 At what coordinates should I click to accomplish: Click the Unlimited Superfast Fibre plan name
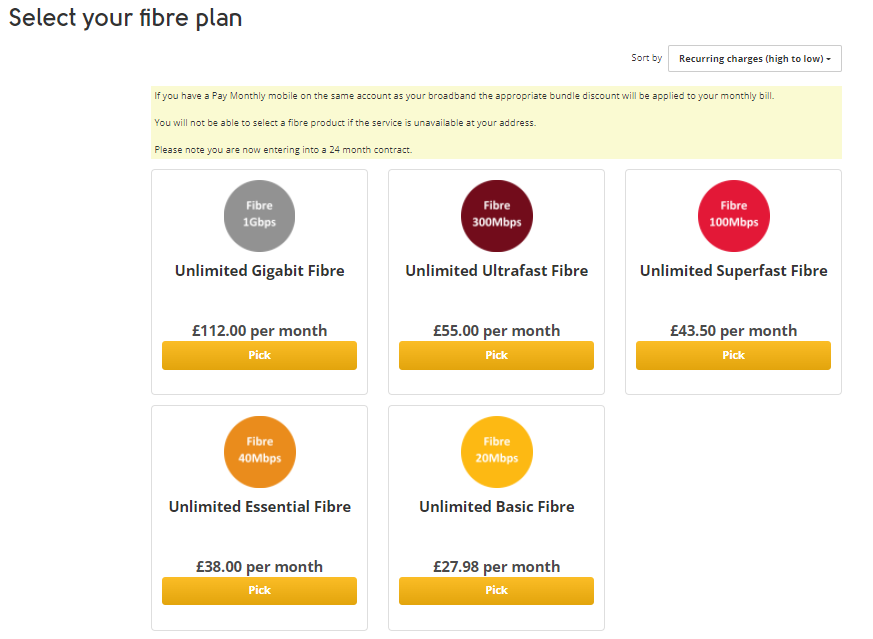[x=733, y=270]
